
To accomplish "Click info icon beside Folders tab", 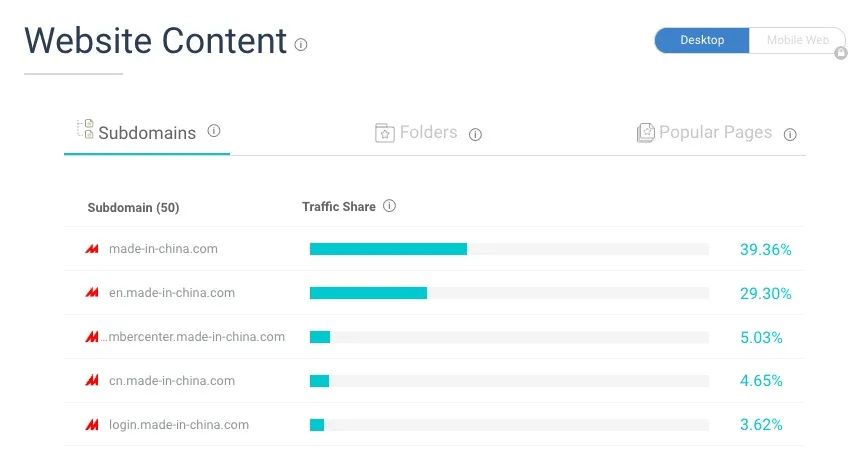I will (476, 134).
